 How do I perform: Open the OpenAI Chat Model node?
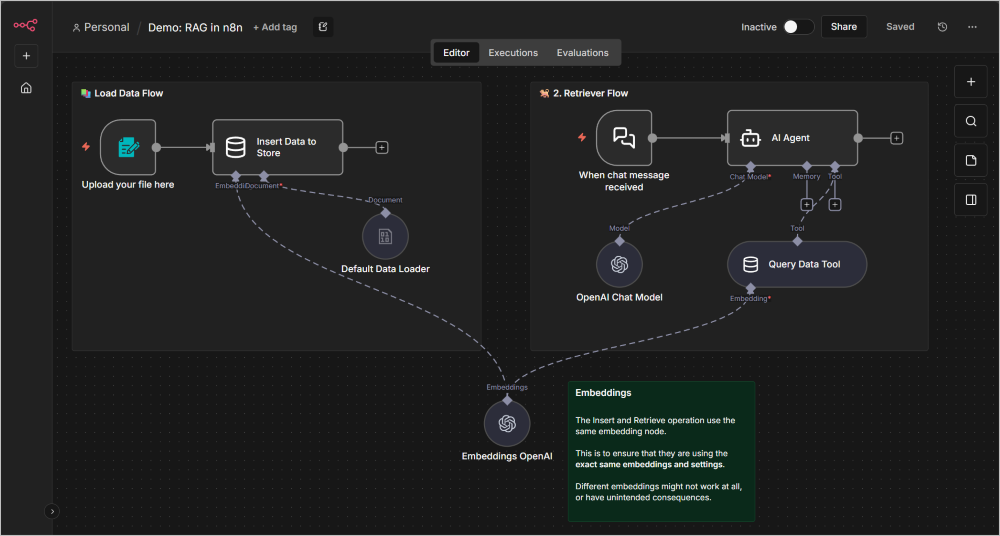pos(619,265)
